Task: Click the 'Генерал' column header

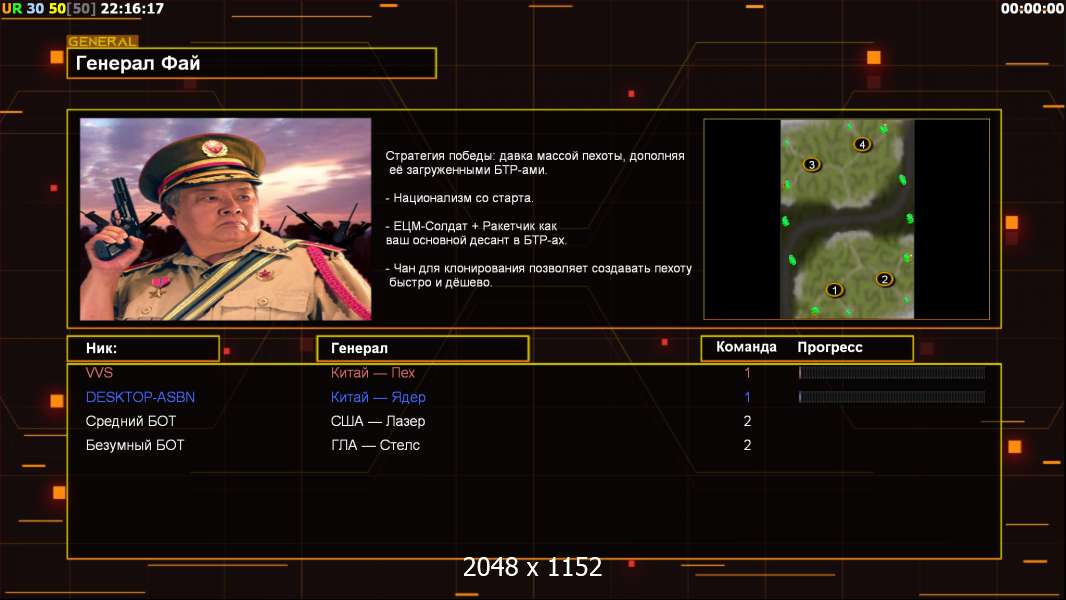Action: pos(423,348)
